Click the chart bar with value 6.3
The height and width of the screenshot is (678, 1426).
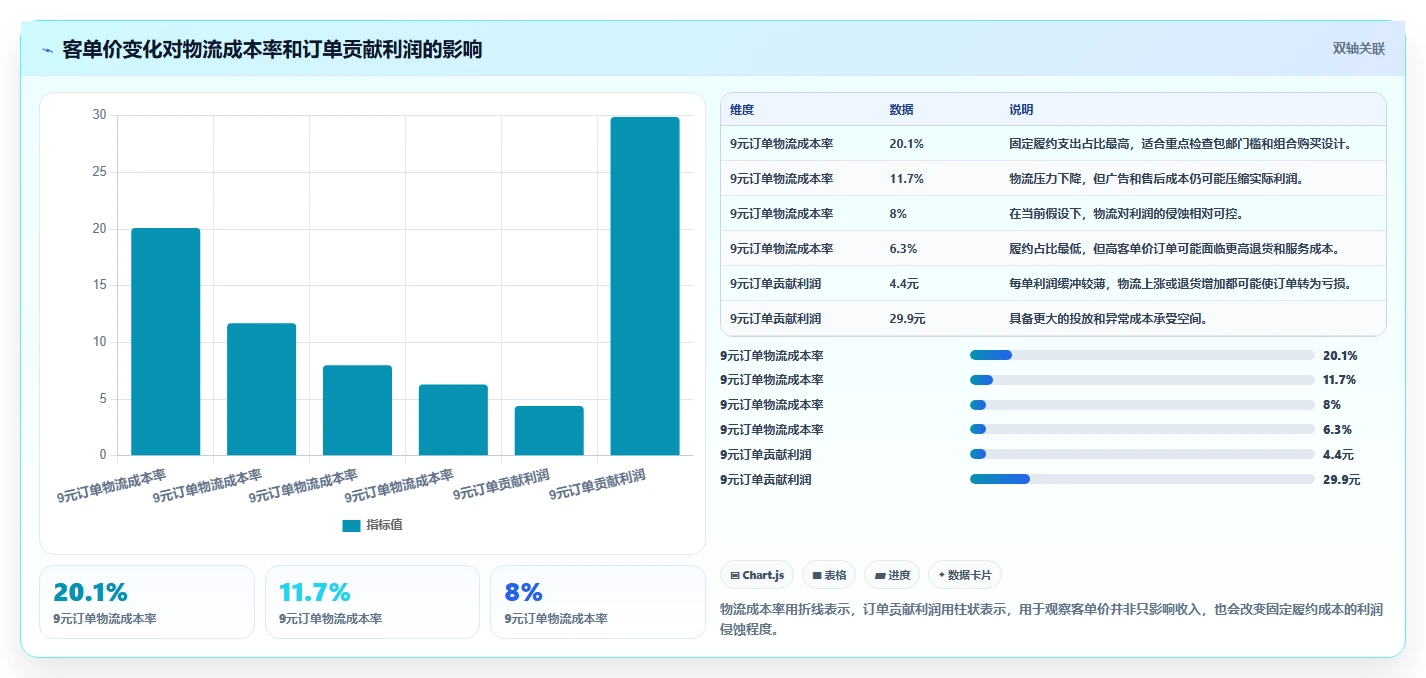[x=453, y=420]
